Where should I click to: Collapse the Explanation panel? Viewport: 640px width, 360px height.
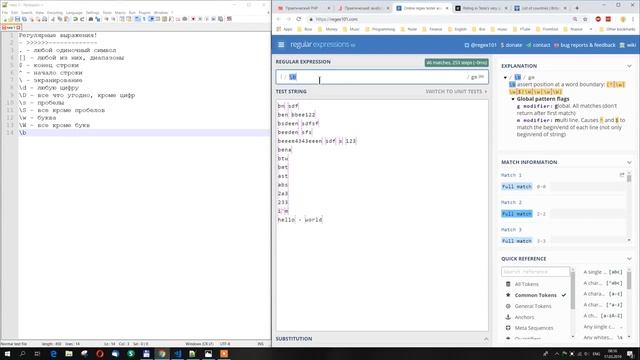[629, 66]
